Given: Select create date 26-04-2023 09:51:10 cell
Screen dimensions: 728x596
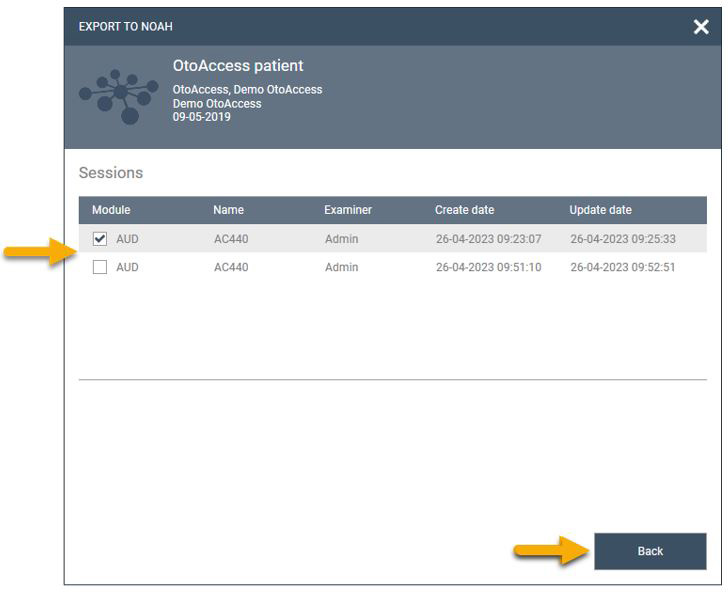Looking at the screenshot, I should point(488,267).
